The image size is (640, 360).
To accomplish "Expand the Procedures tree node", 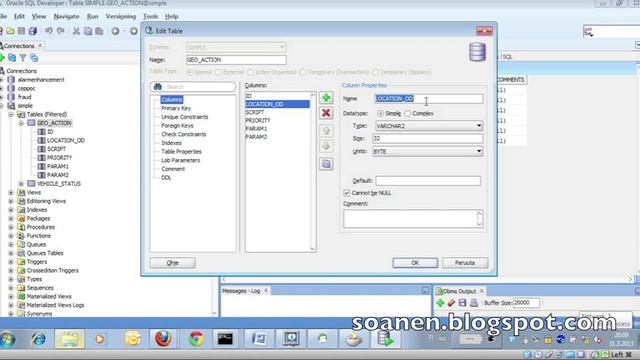I will (11, 227).
